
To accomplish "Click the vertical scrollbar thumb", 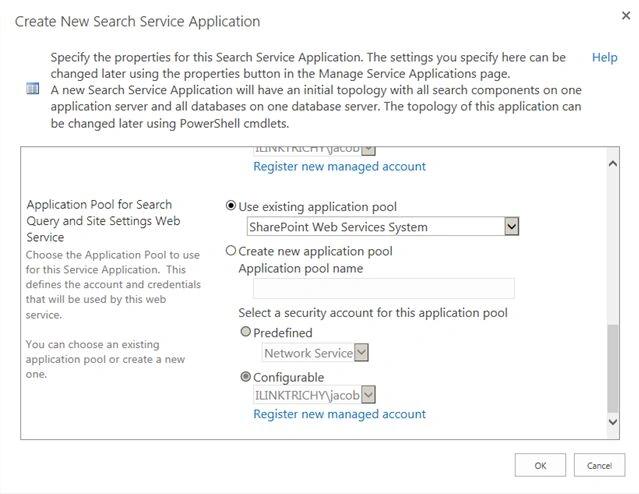I will 613,368.
